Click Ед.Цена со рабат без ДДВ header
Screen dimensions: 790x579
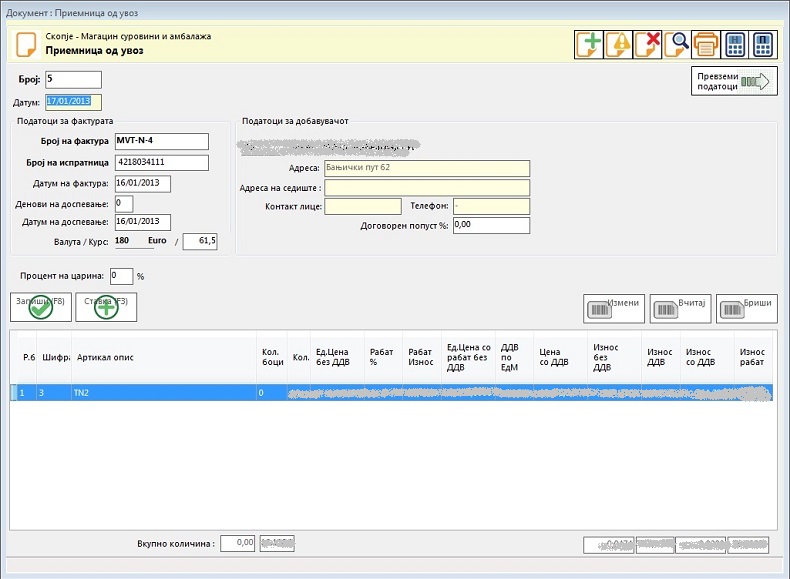tap(469, 357)
